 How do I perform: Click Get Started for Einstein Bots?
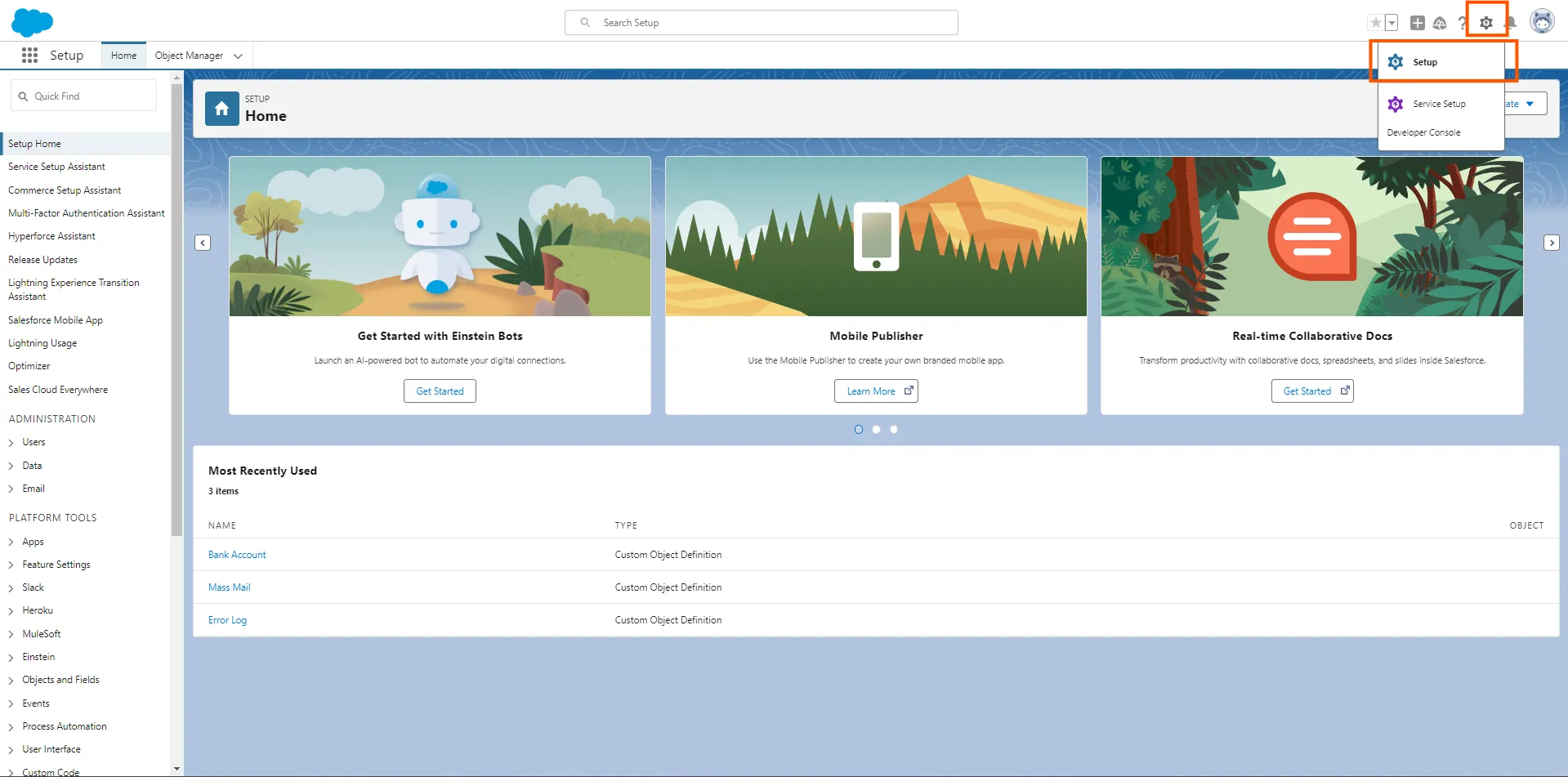click(440, 391)
